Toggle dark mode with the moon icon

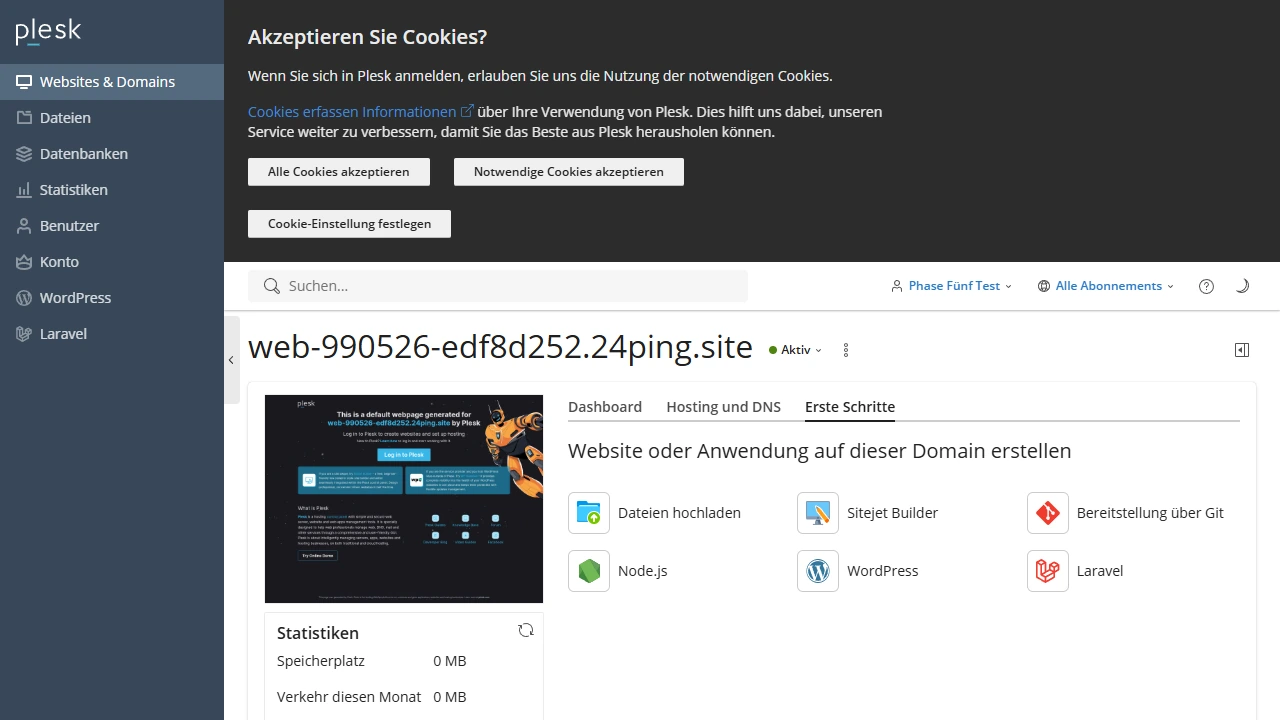pos(1243,286)
